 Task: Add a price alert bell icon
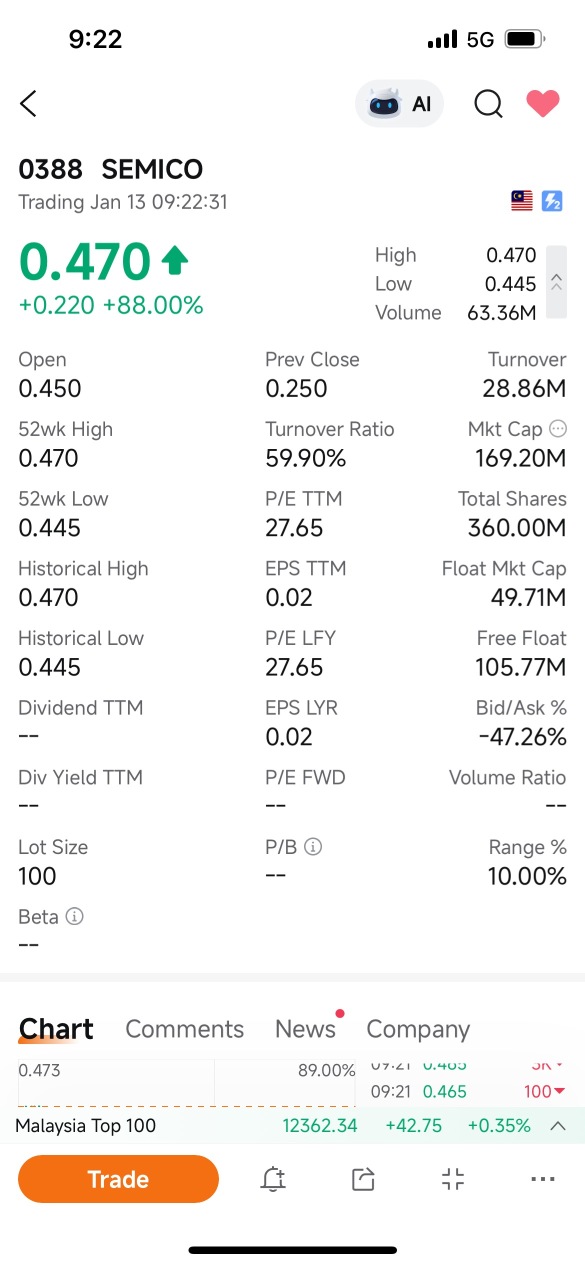[273, 1179]
